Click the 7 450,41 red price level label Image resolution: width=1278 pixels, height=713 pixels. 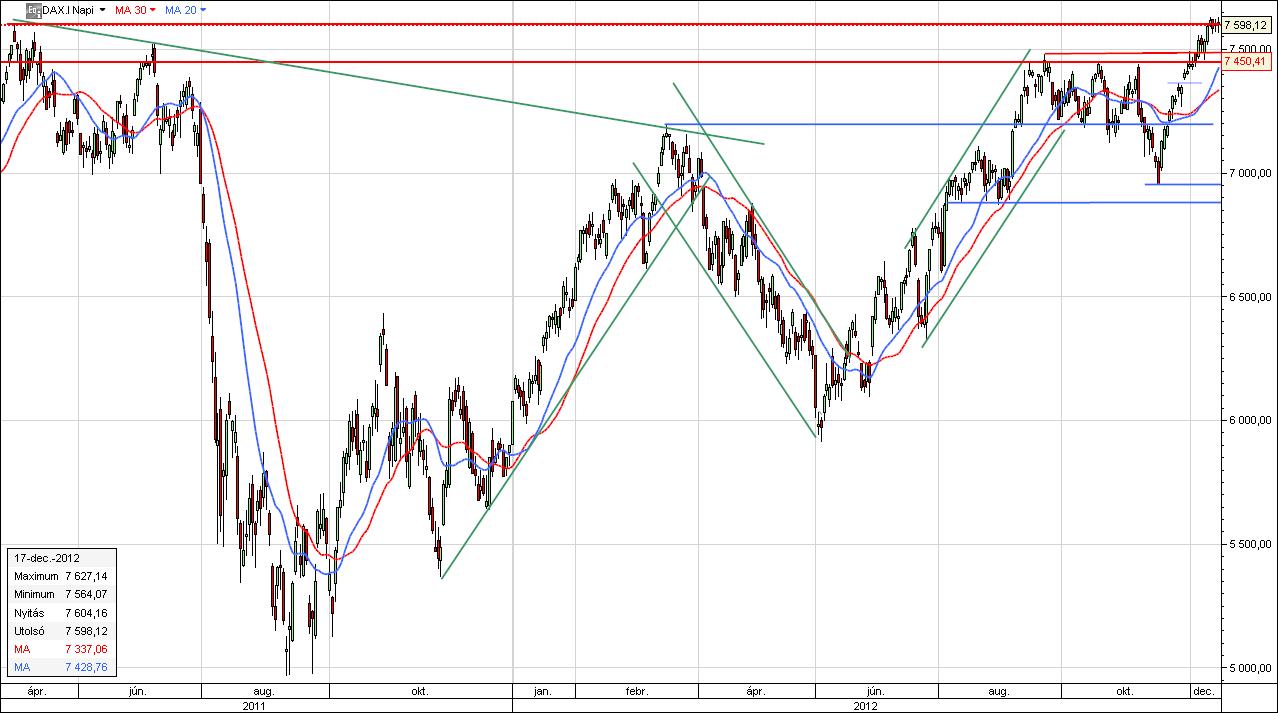(1246, 62)
